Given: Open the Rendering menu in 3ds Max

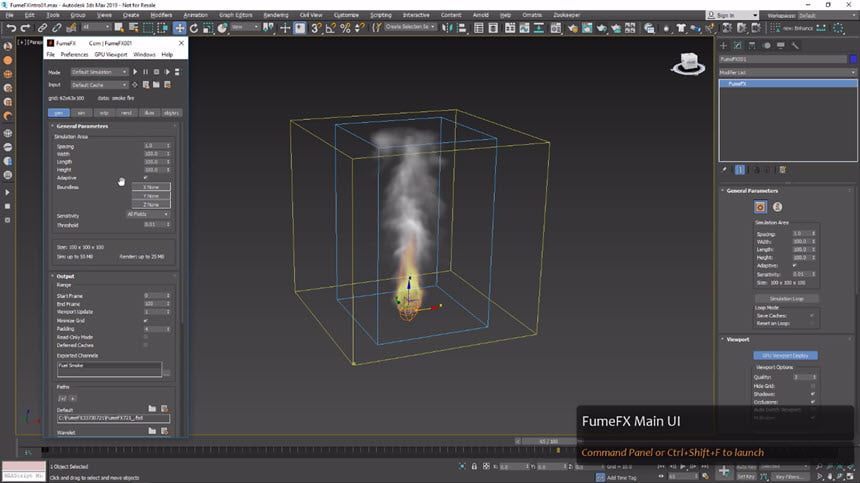Looking at the screenshot, I should pos(276,15).
